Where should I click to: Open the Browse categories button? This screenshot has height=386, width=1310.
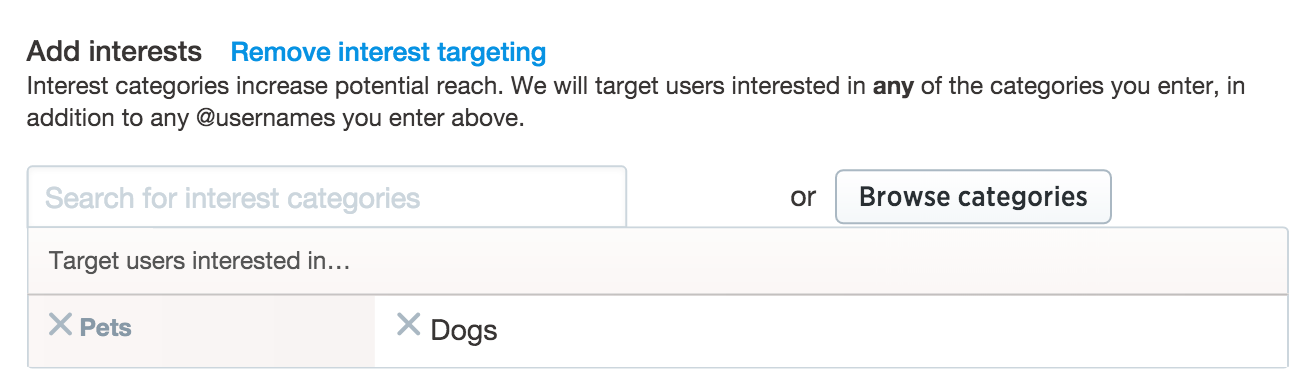[x=973, y=196]
